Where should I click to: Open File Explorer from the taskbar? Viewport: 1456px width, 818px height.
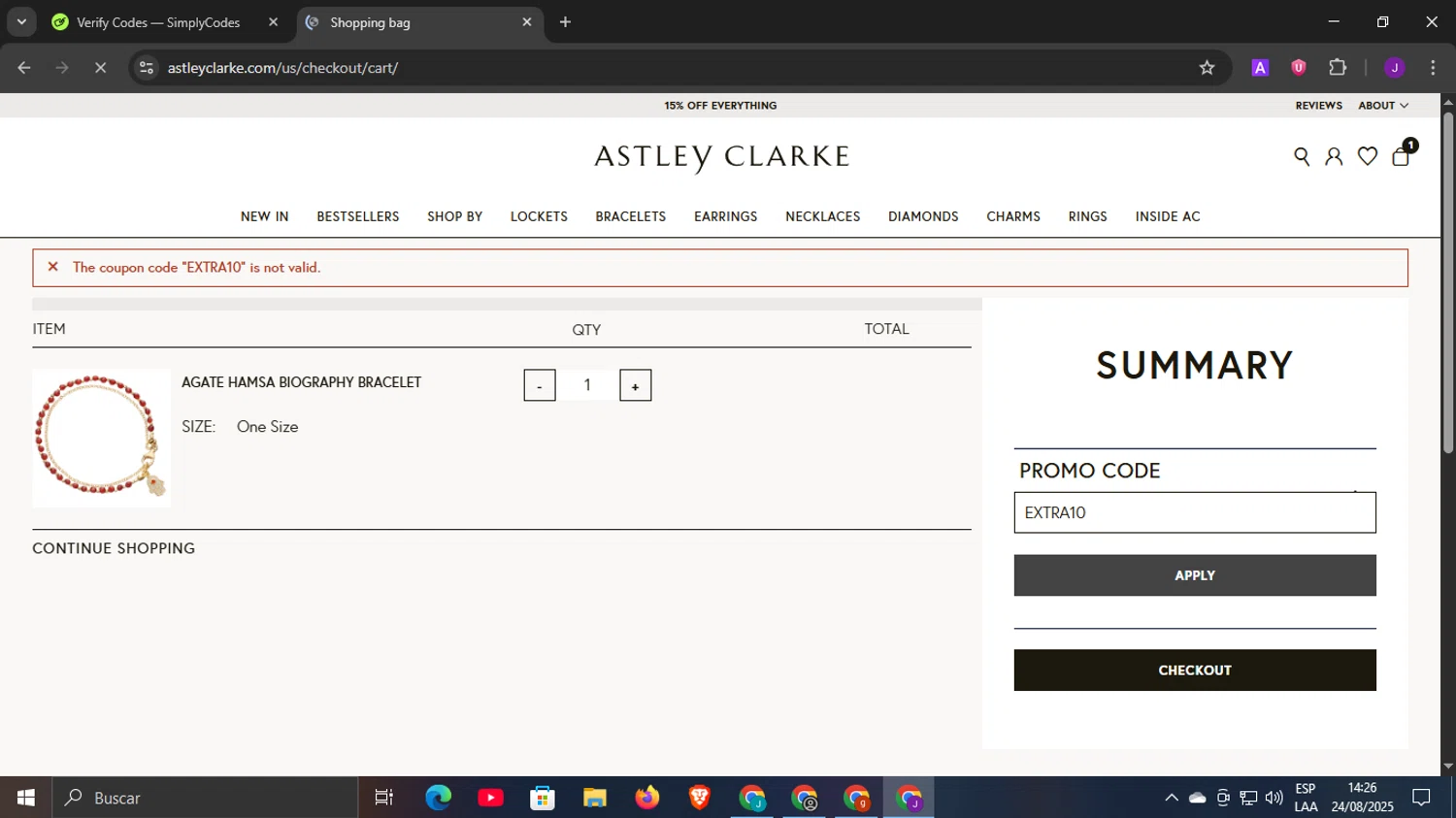click(595, 798)
